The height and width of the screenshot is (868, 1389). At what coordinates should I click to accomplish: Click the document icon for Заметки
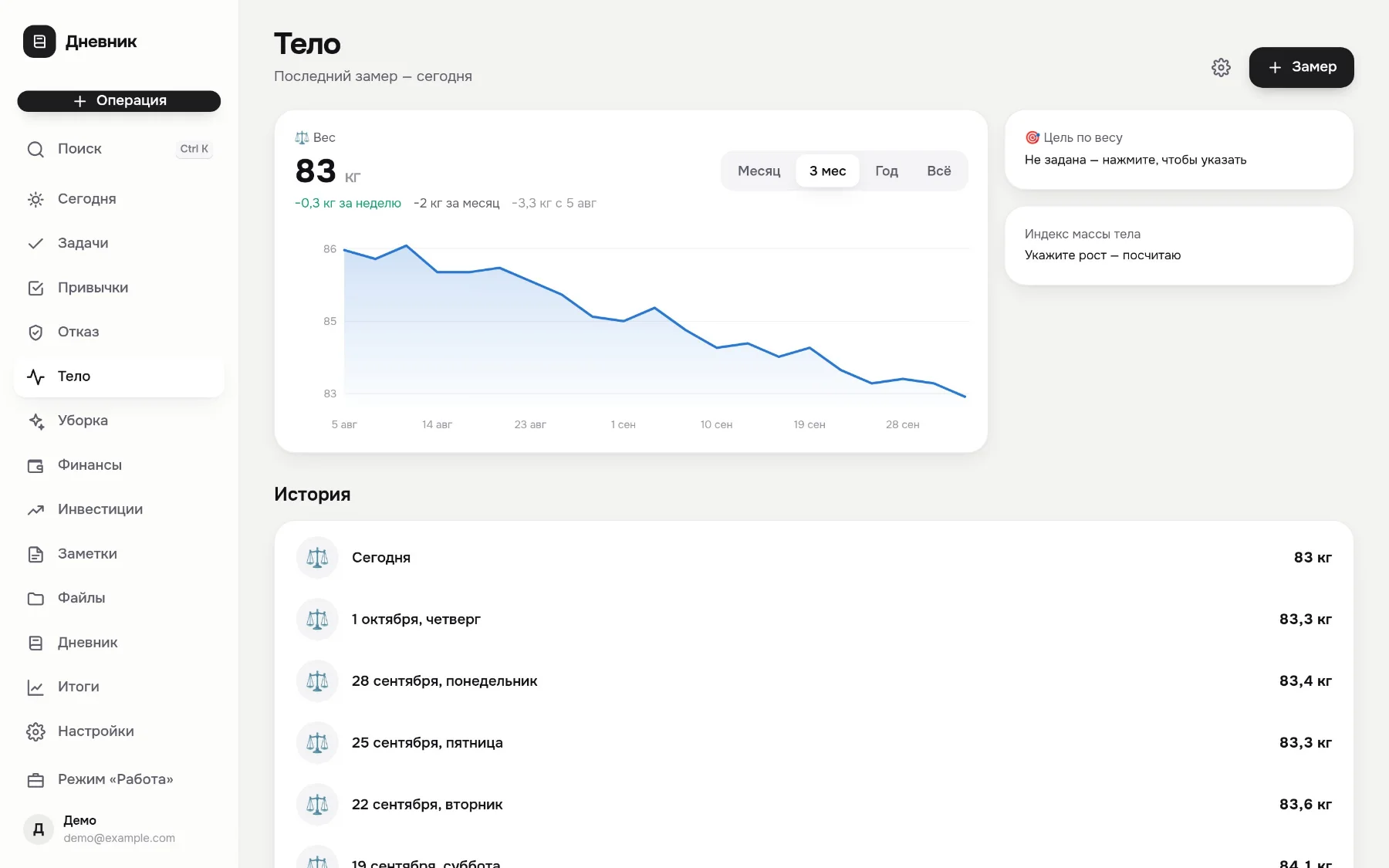[x=35, y=554]
